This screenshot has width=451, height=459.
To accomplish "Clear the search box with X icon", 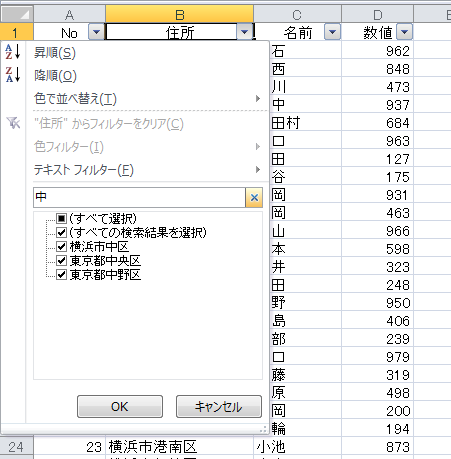I will point(254,197).
